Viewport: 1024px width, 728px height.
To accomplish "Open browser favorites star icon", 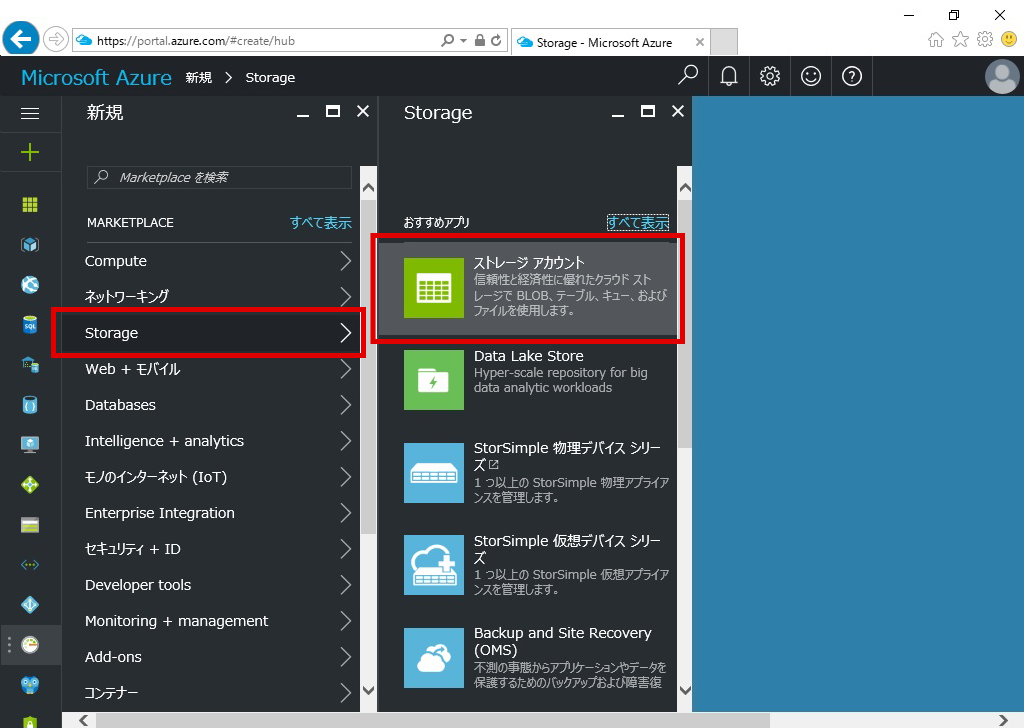I will tap(960, 40).
